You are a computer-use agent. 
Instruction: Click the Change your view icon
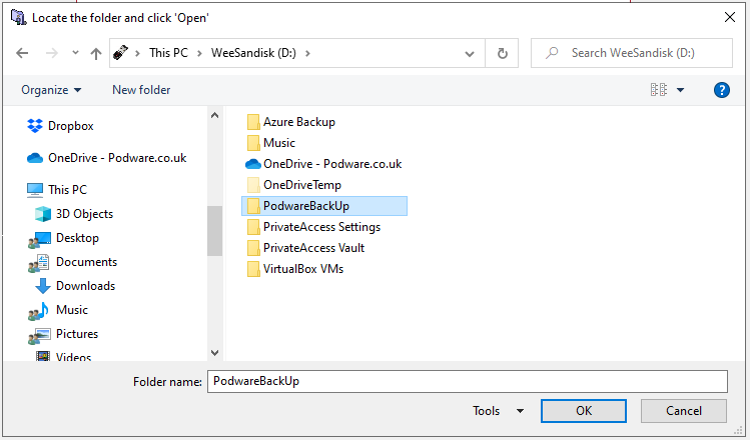click(658, 90)
